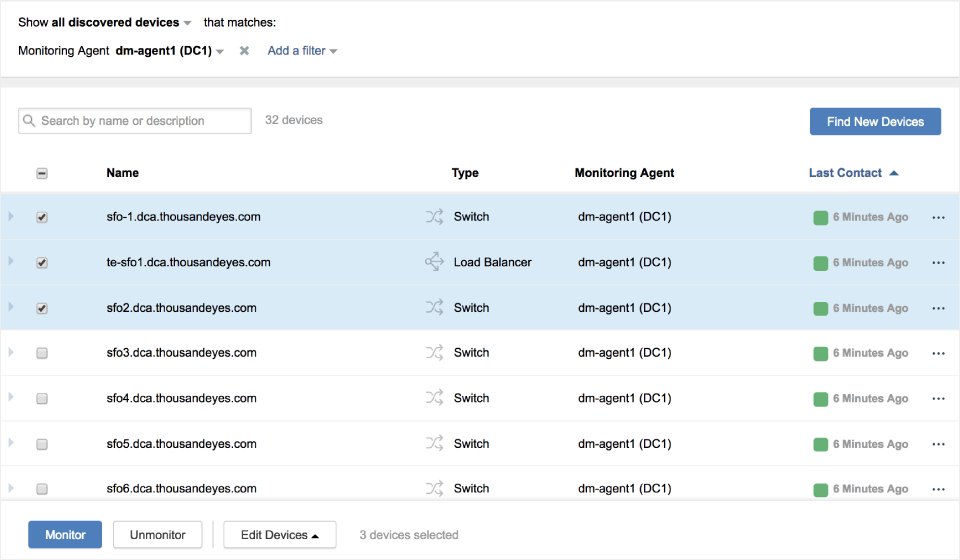Click the magnifier icon in search box
This screenshot has height=560, width=960.
pyautogui.click(x=29, y=121)
